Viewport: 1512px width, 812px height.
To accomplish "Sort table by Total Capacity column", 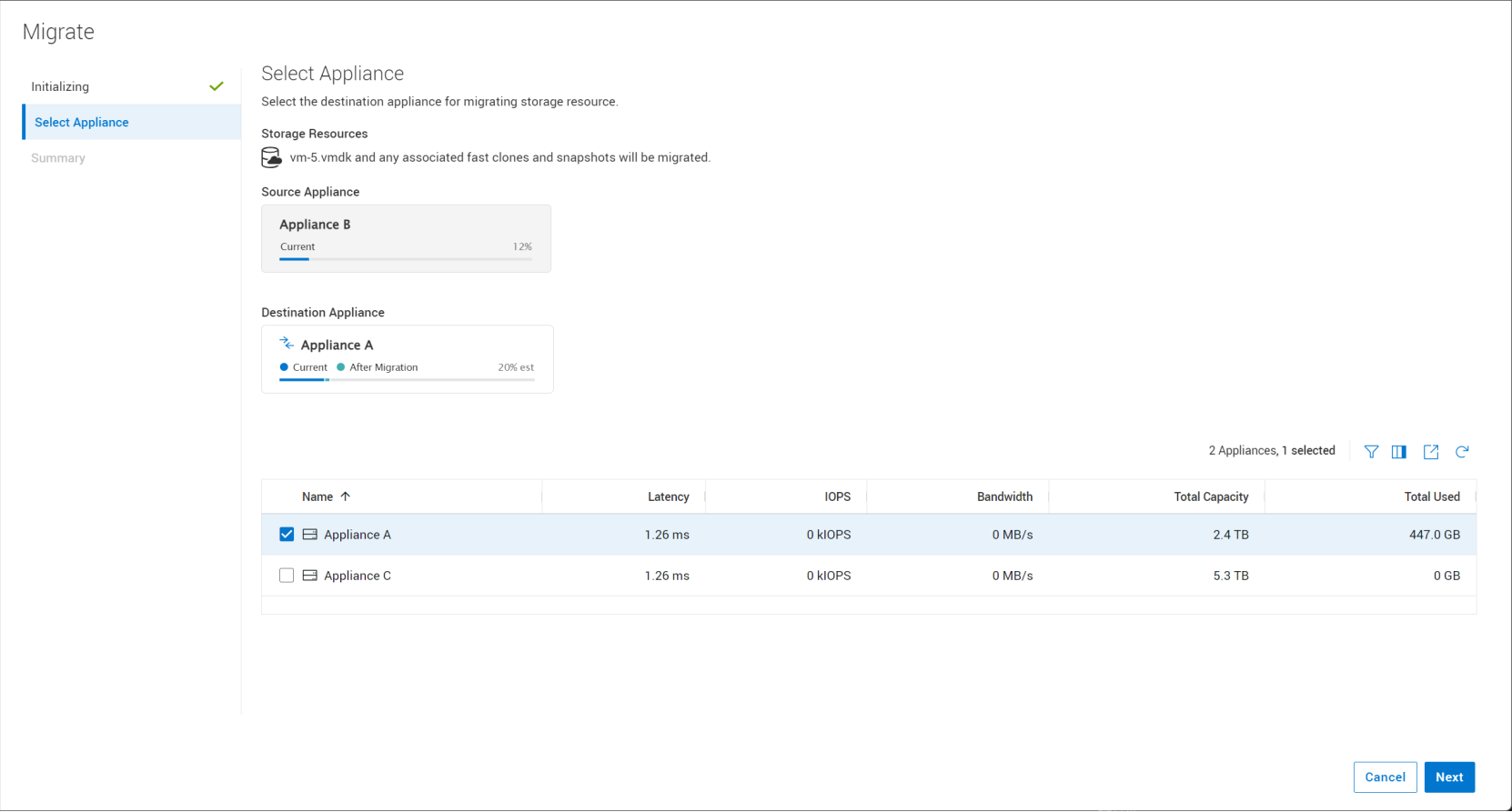I will tap(1211, 496).
